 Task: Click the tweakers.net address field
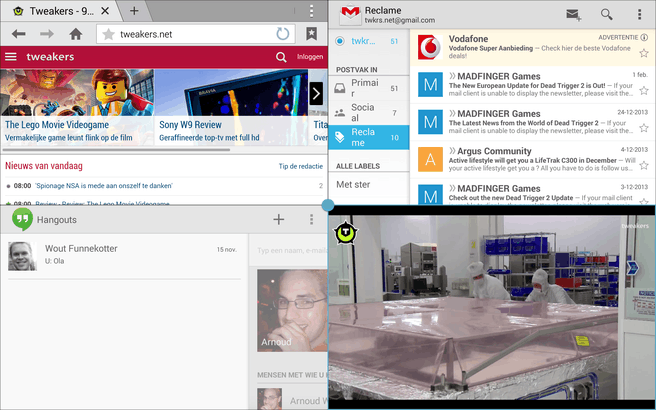[196, 34]
